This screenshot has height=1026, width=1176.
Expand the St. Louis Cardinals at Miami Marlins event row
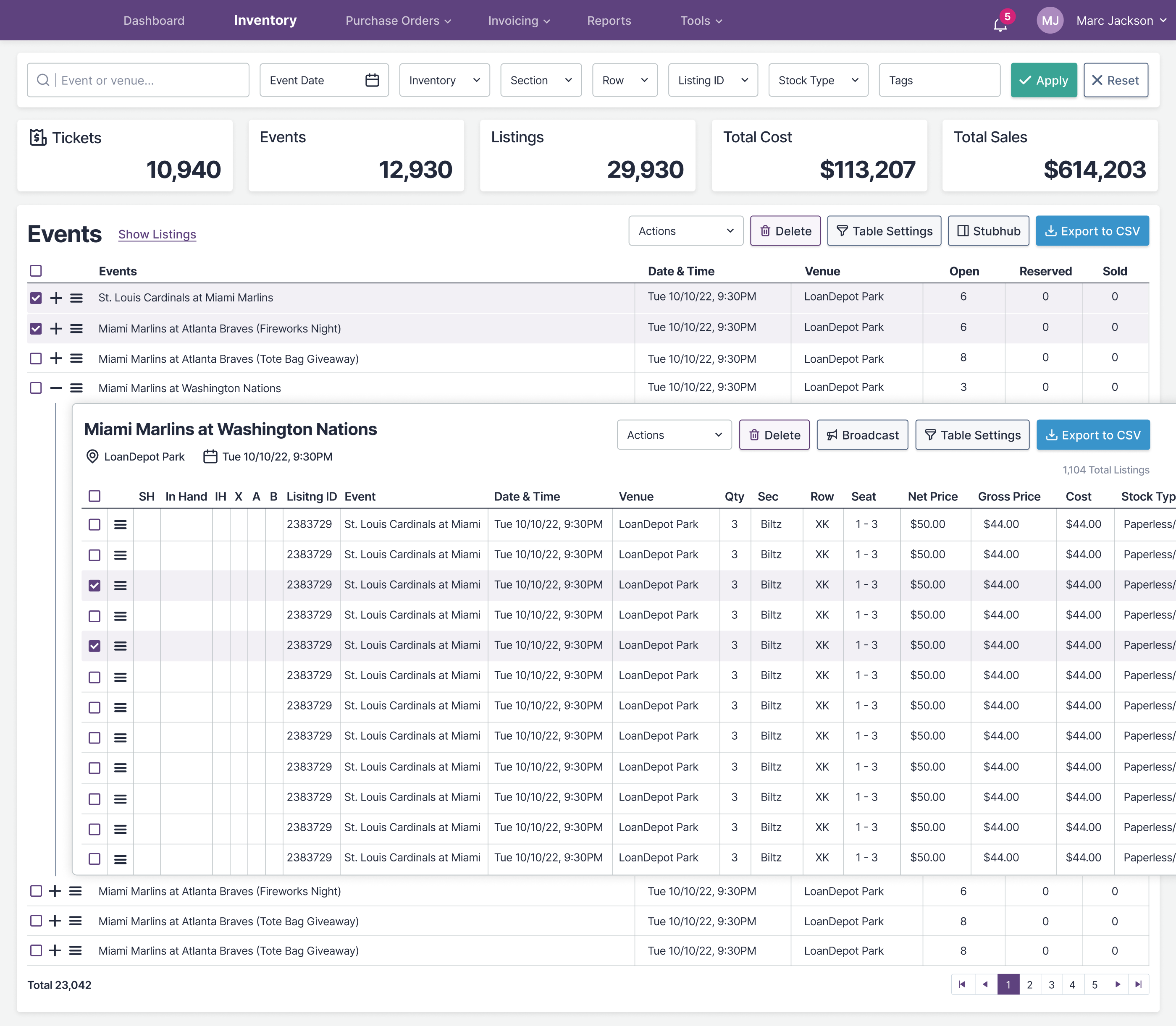point(56,298)
